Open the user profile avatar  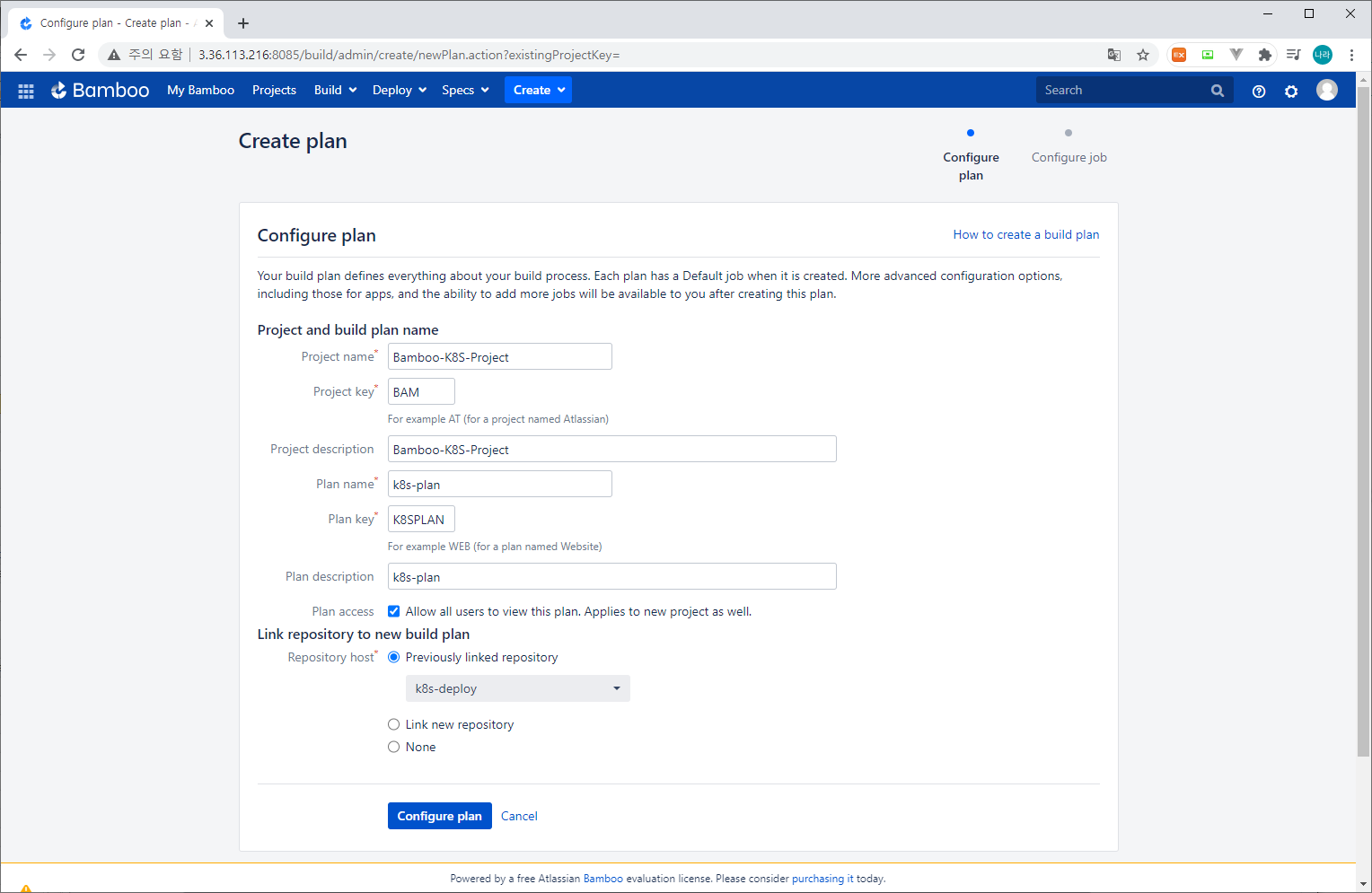pos(1327,90)
